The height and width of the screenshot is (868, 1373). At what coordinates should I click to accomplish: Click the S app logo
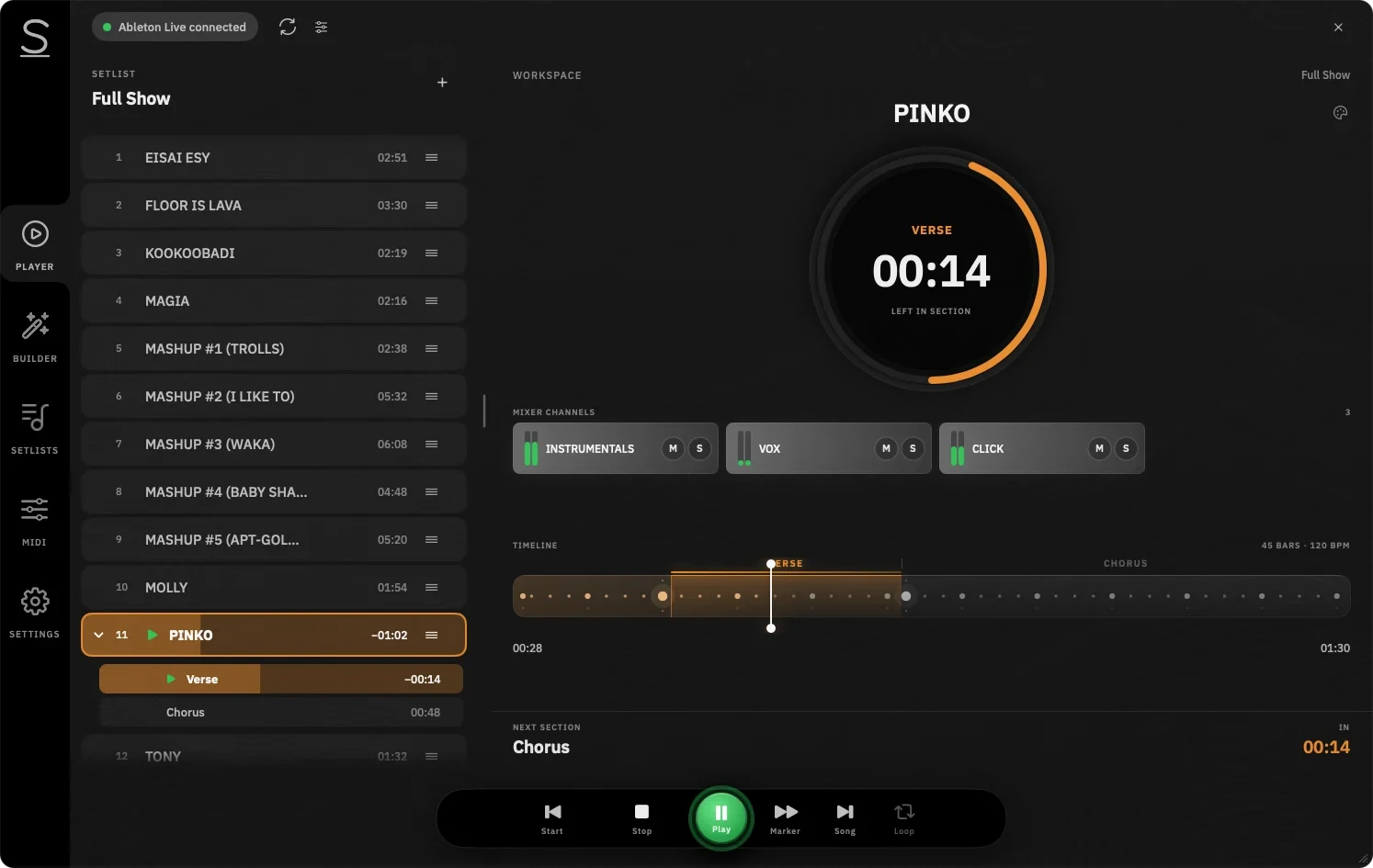[35, 38]
